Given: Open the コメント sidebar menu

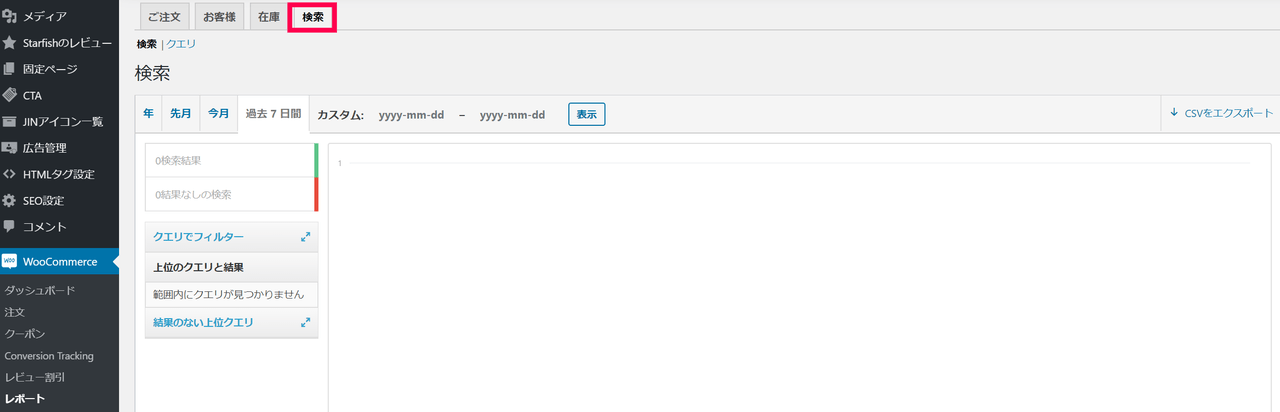Looking at the screenshot, I should 59,226.
